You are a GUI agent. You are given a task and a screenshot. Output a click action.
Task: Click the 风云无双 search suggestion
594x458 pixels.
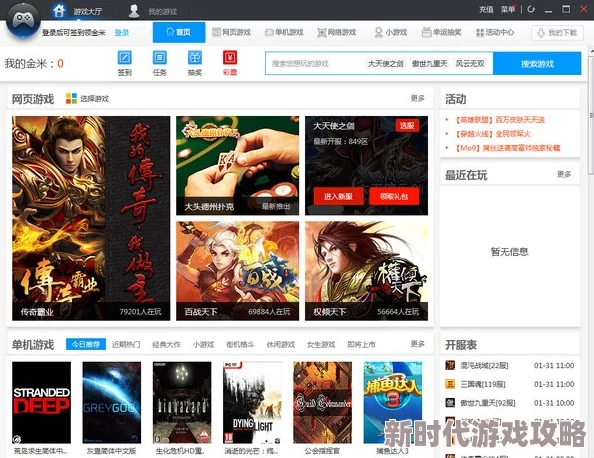[x=470, y=64]
